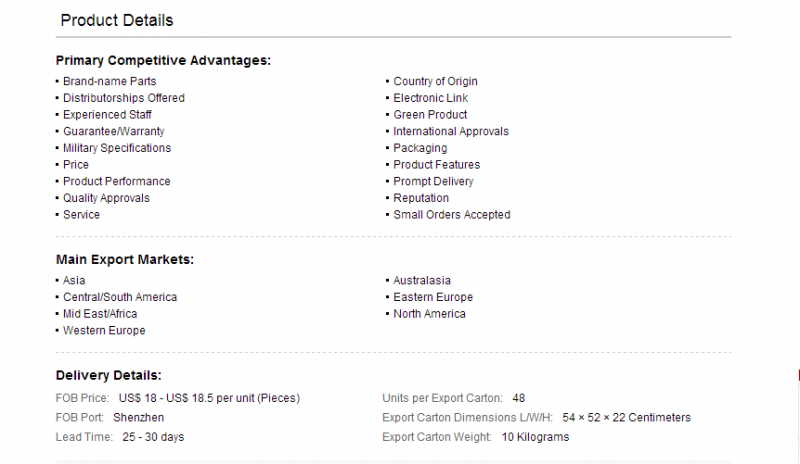The height and width of the screenshot is (464, 800).
Task: Click Distributorships Offered list entry
Action: 123,98
